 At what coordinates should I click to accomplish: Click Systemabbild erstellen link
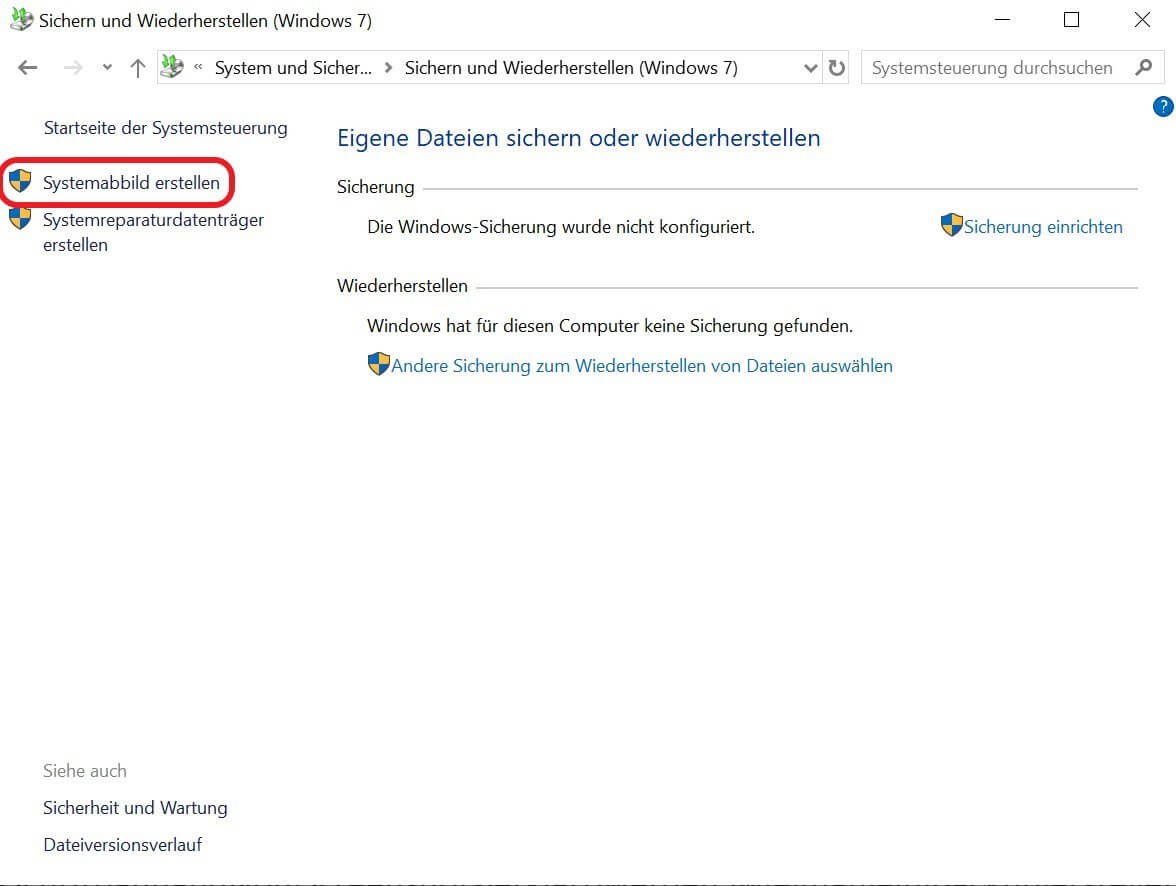coord(131,183)
